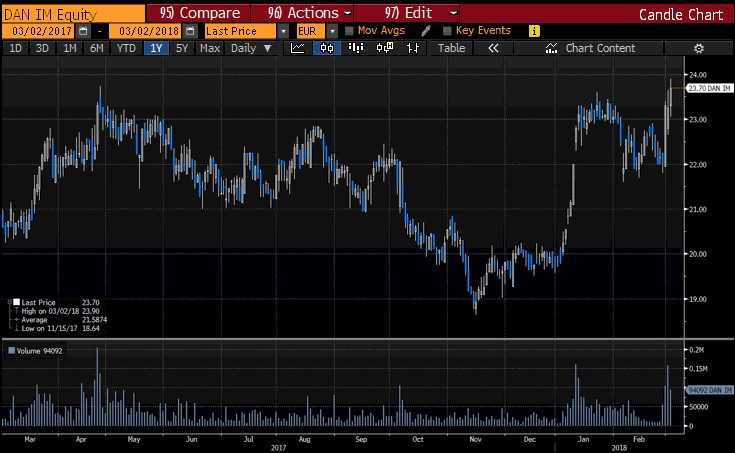
Task: Open chart settings gear icon
Action: [698, 48]
